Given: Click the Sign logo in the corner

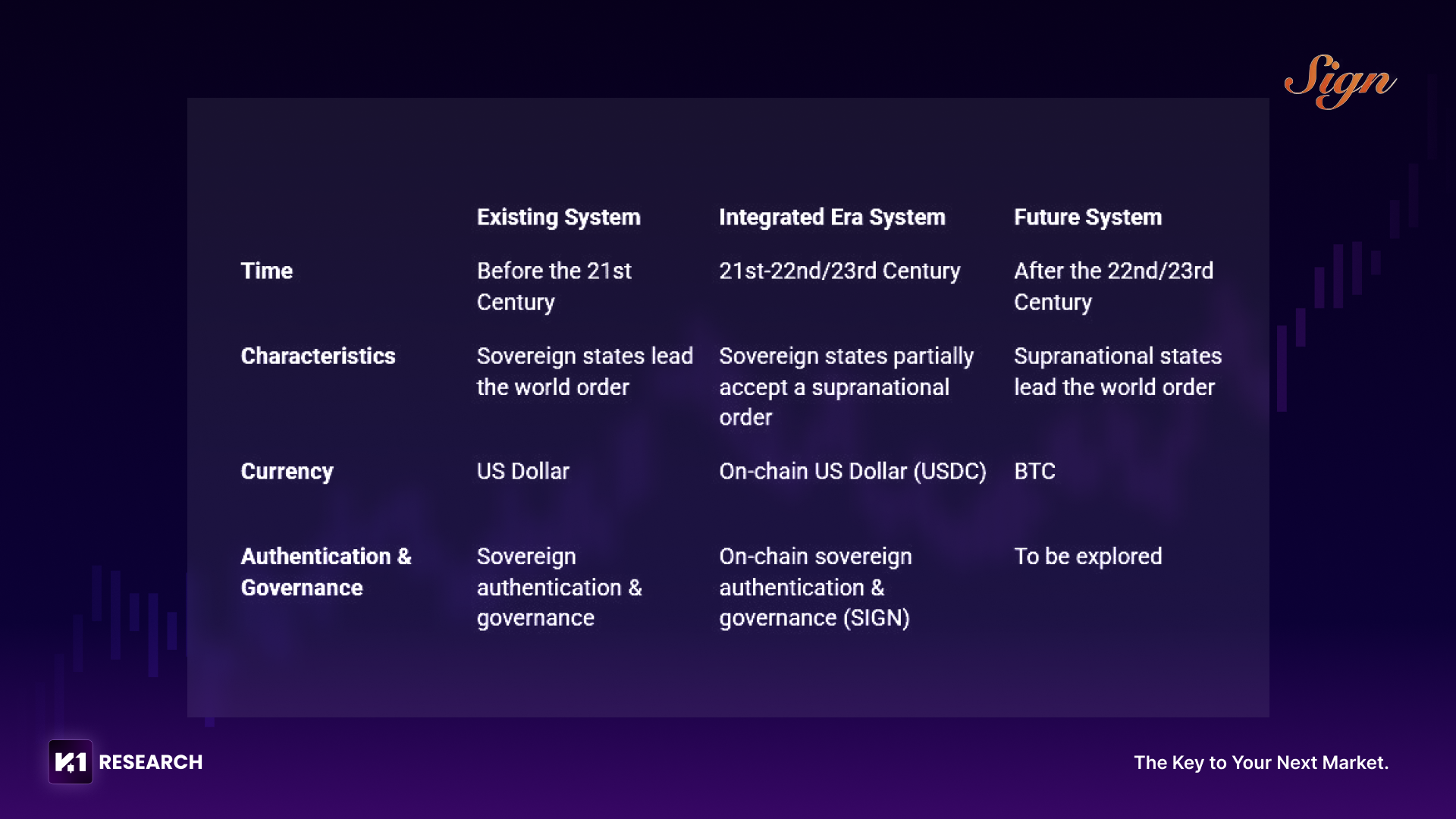Looking at the screenshot, I should pos(1339,82).
